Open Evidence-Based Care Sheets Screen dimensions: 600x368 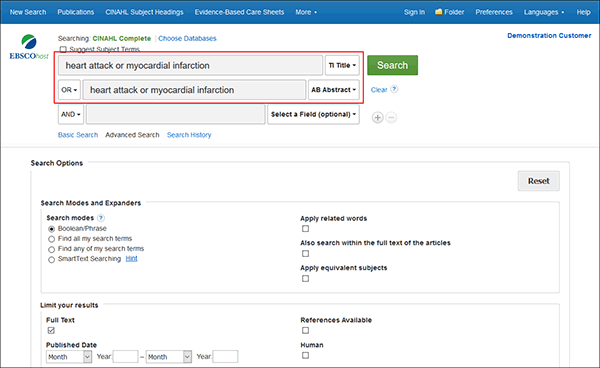coord(239,12)
